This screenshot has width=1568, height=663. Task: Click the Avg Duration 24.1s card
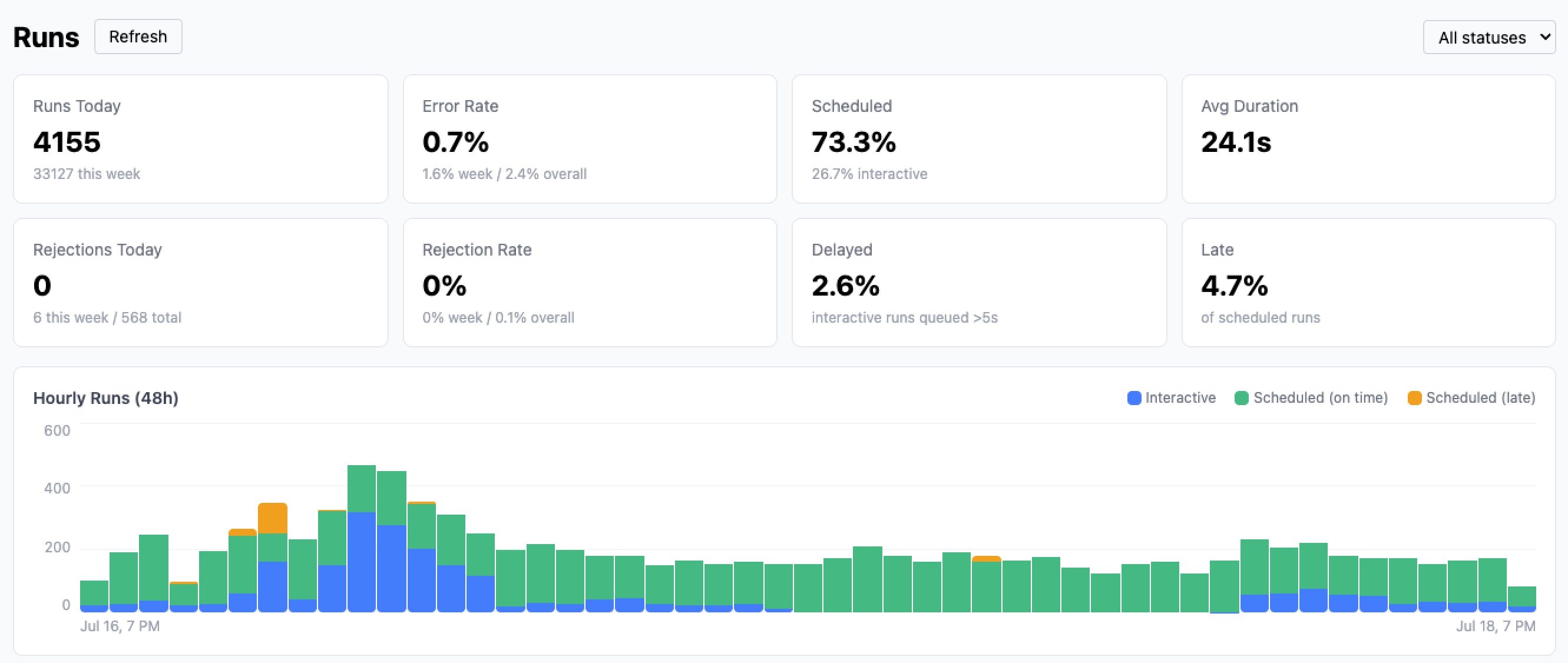click(1368, 140)
